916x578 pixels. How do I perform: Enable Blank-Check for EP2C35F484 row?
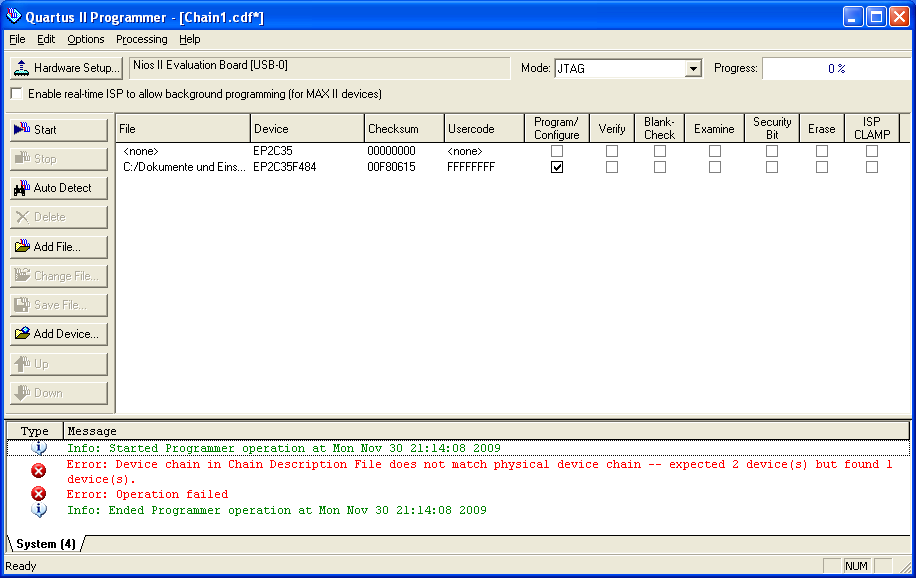click(660, 167)
